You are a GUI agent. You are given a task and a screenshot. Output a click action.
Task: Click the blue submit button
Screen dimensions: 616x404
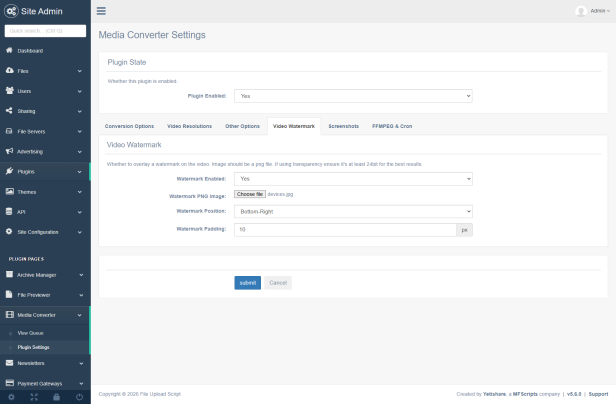point(247,283)
